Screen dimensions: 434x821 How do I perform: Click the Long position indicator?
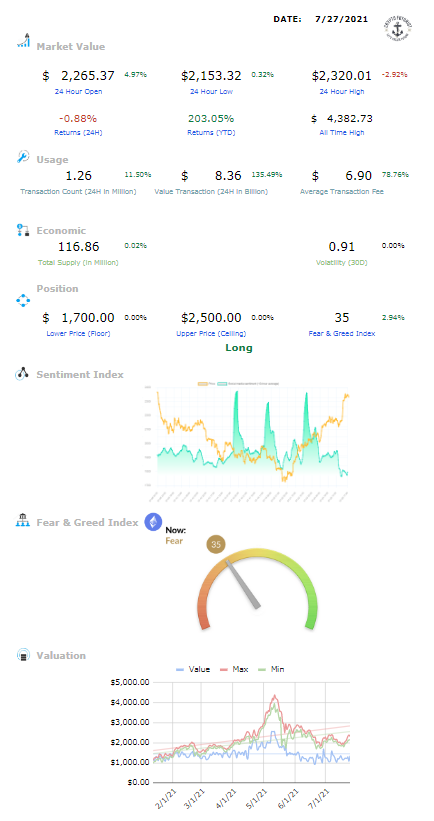click(239, 348)
